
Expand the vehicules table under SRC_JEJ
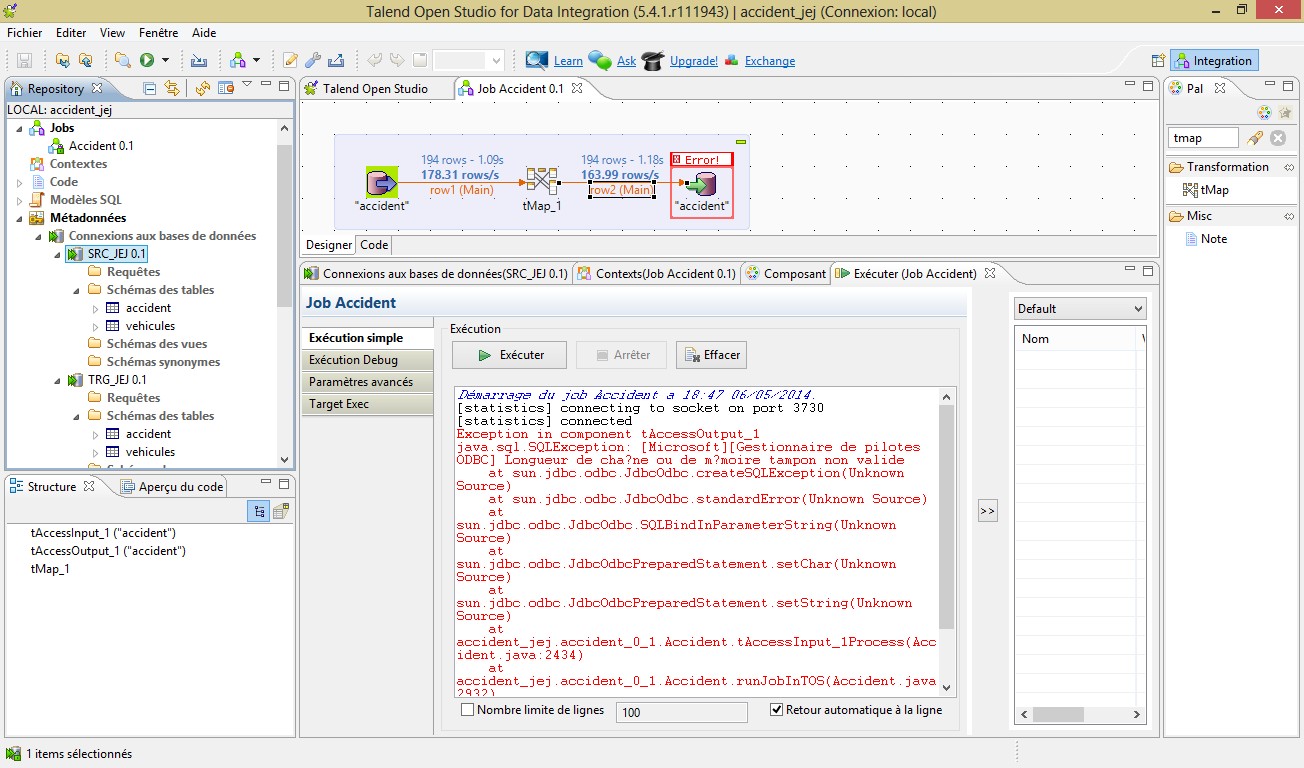95,326
